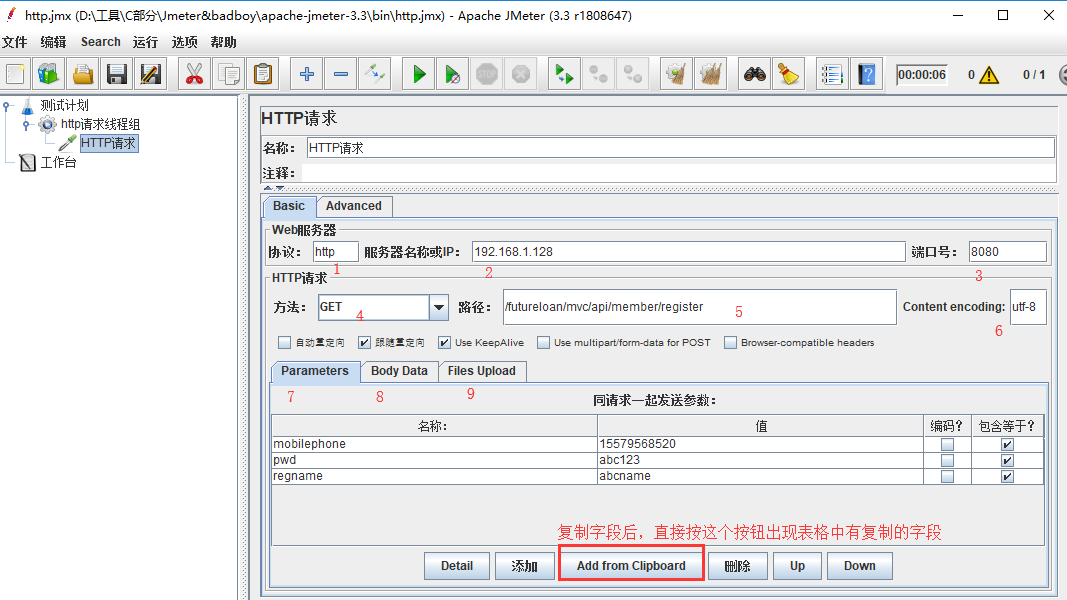Toggle the 自动重定向 checkbox
This screenshot has width=1067, height=600.
tap(284, 342)
